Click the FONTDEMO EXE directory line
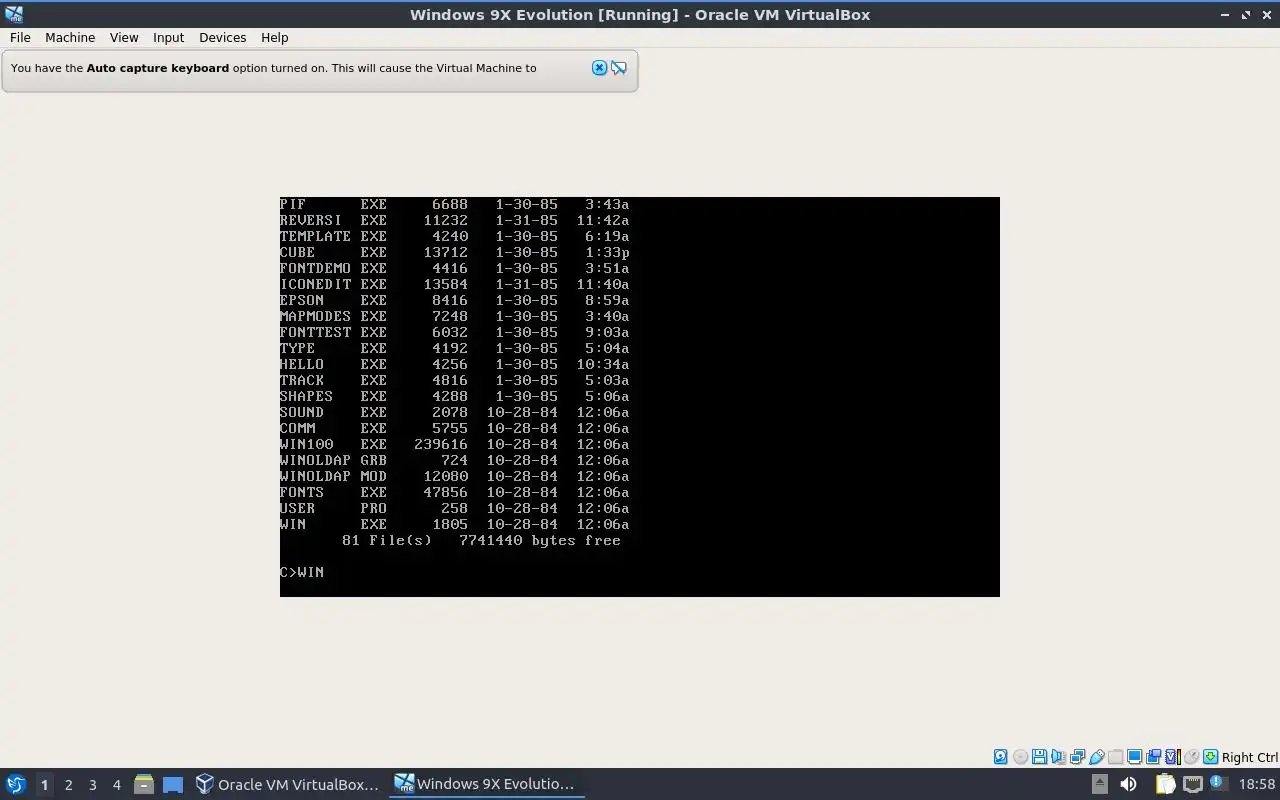The width and height of the screenshot is (1280, 800). (x=454, y=268)
